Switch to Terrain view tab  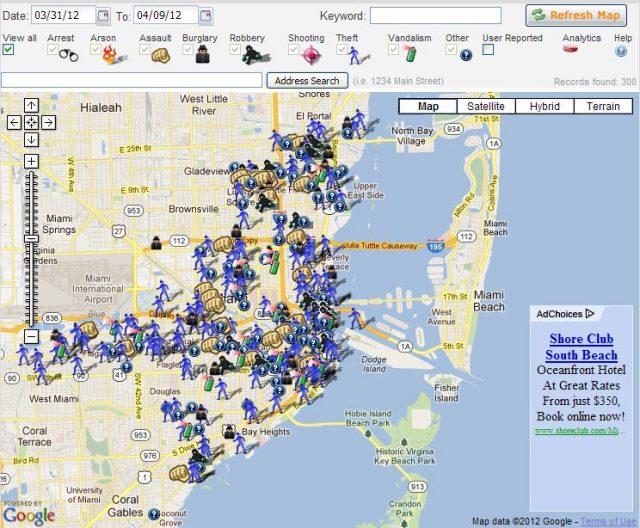[603, 106]
